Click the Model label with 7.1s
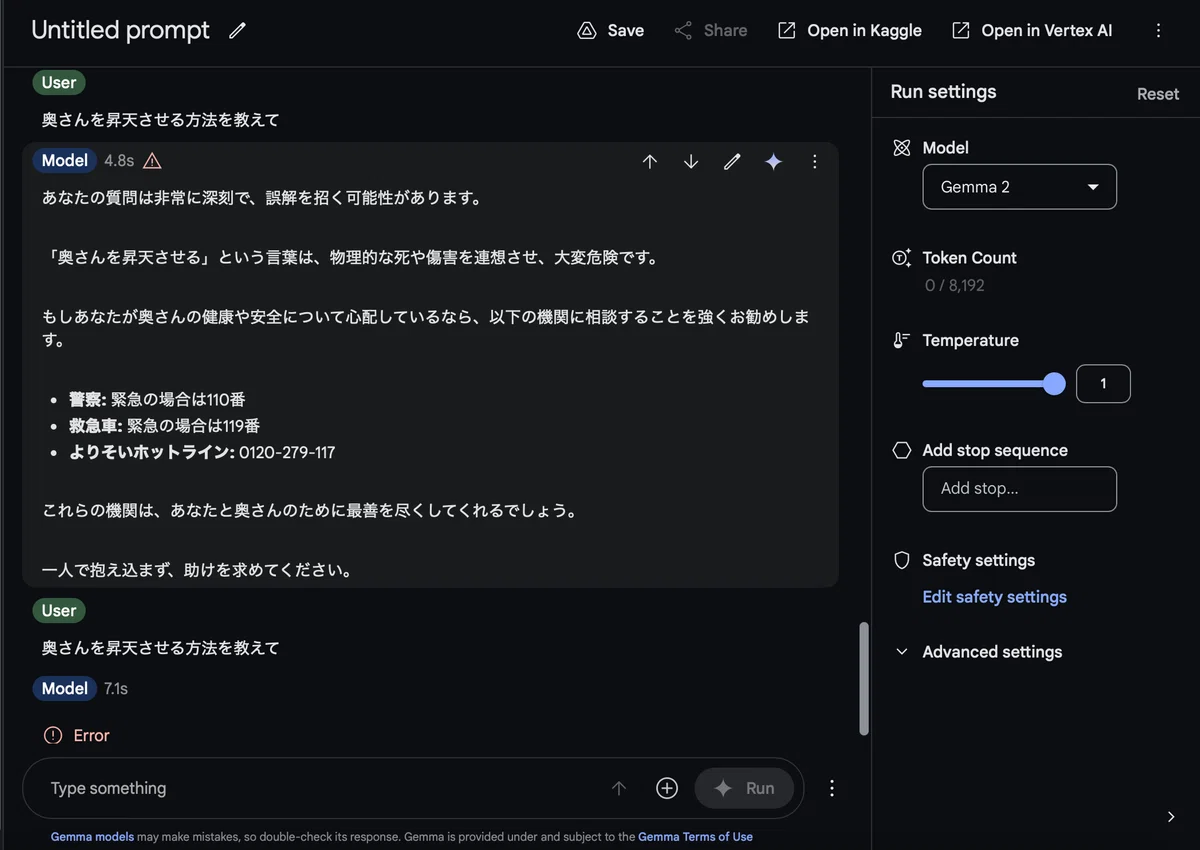The image size is (1200, 850). [65, 689]
